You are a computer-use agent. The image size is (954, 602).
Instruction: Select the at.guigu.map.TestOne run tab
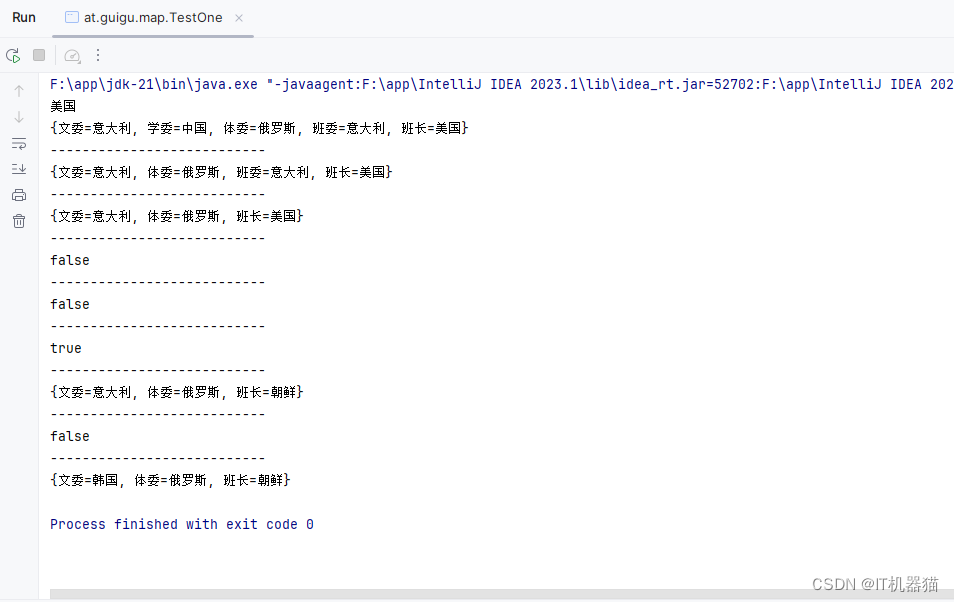coord(153,18)
